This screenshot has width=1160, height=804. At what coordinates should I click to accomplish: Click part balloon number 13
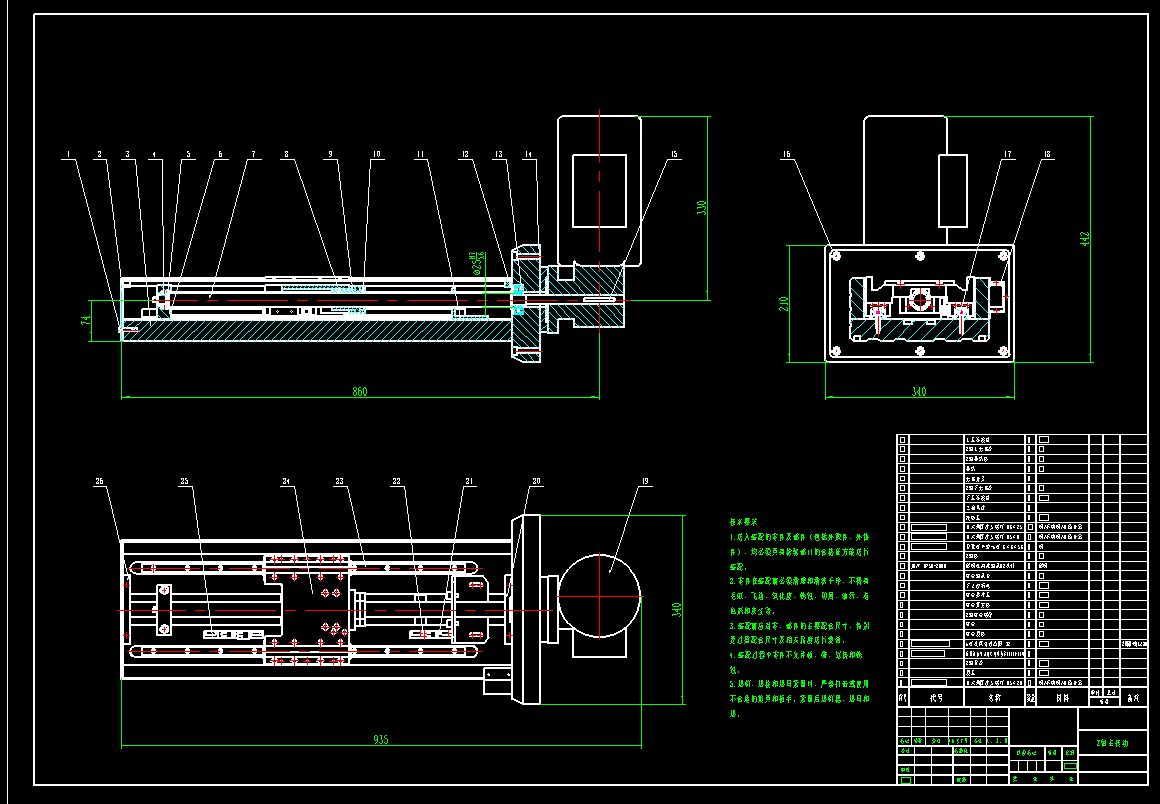[x=499, y=155]
